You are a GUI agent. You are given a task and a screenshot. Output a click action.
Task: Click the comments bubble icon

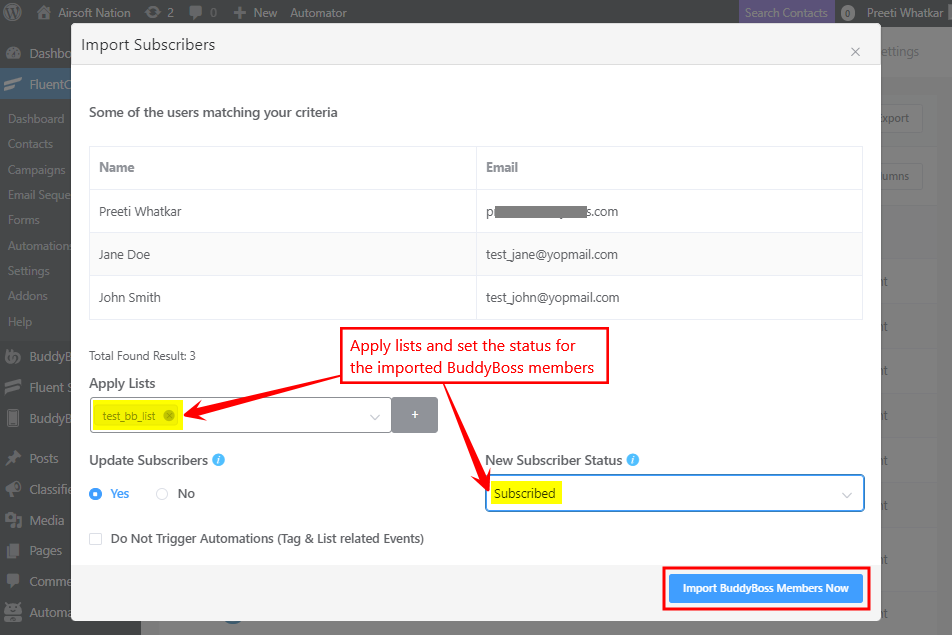(196, 12)
